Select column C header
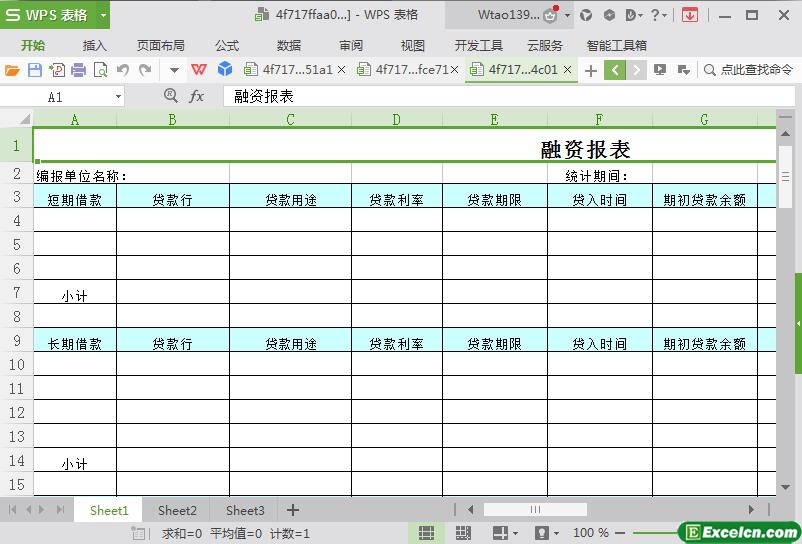The width and height of the screenshot is (802, 544). tap(291, 120)
